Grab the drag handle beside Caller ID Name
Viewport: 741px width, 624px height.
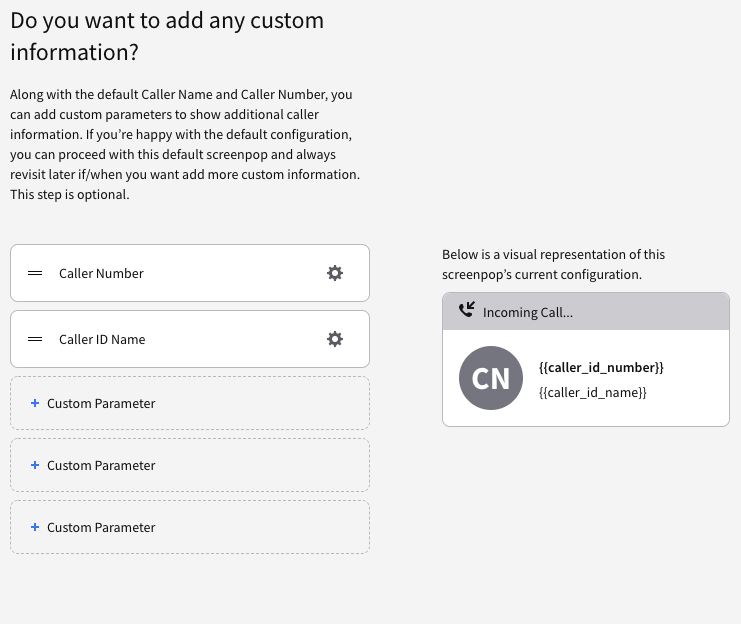tap(35, 339)
